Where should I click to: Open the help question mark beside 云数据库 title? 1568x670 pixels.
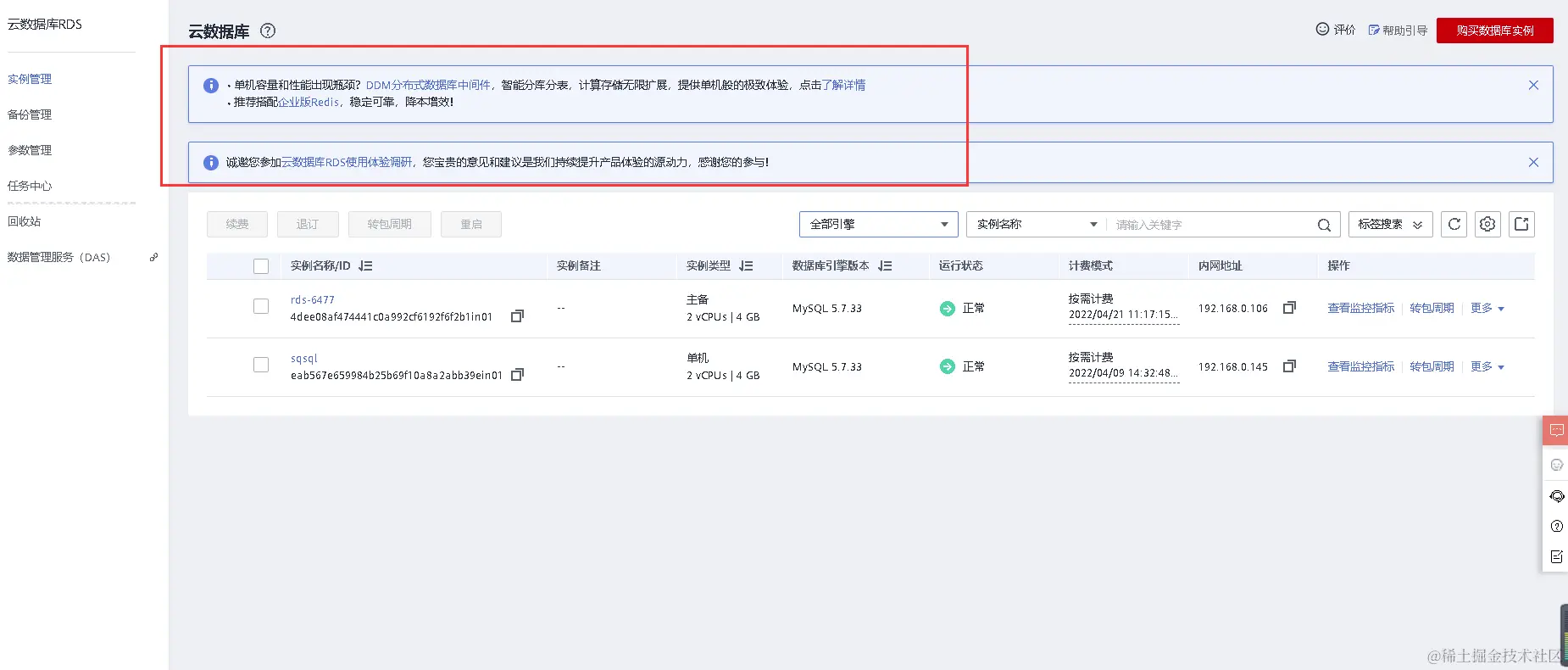(268, 31)
